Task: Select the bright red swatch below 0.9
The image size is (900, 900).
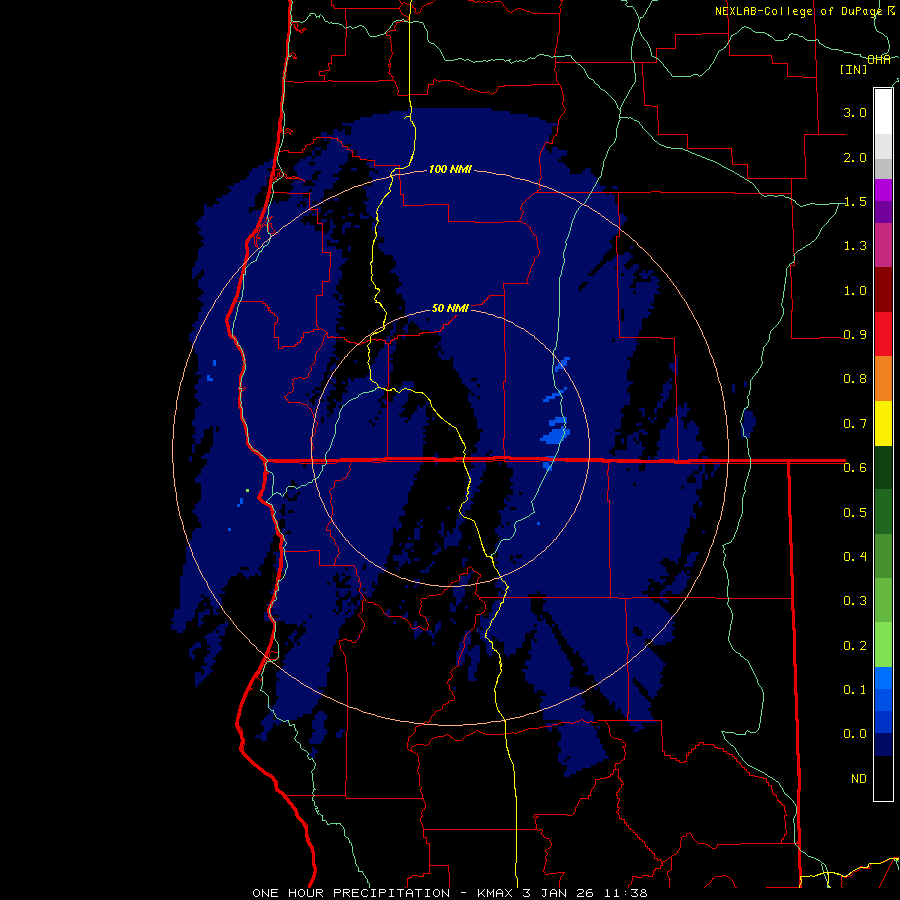Action: (x=883, y=334)
